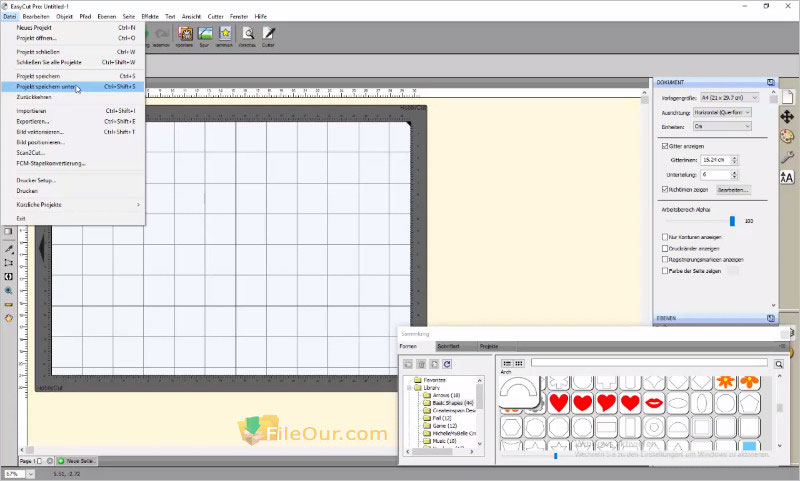
Task: Choose Bild vektorisieren from Datei menu
Action: pyautogui.click(x=72, y=132)
